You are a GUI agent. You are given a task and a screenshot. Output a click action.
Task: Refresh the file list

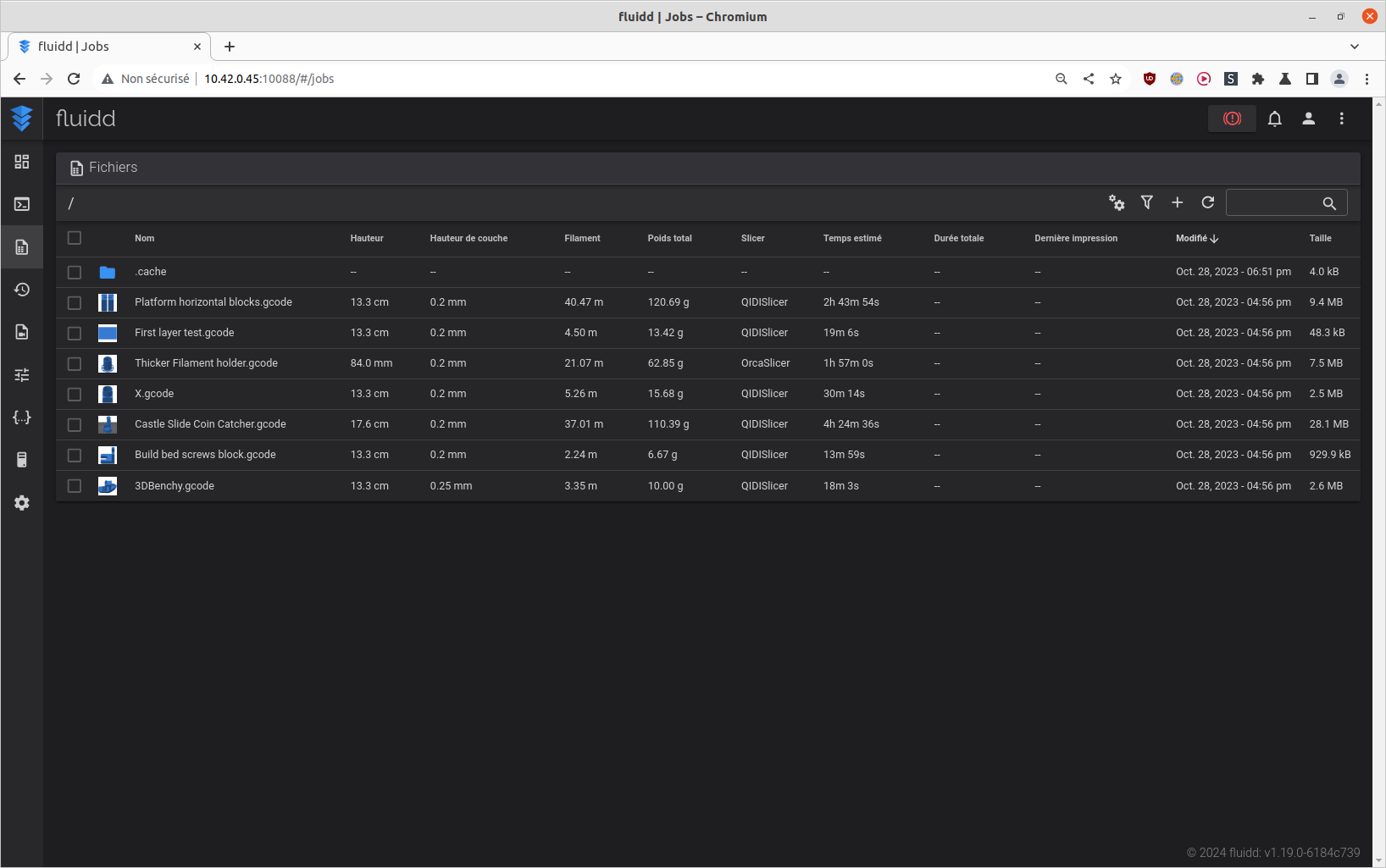(x=1208, y=202)
